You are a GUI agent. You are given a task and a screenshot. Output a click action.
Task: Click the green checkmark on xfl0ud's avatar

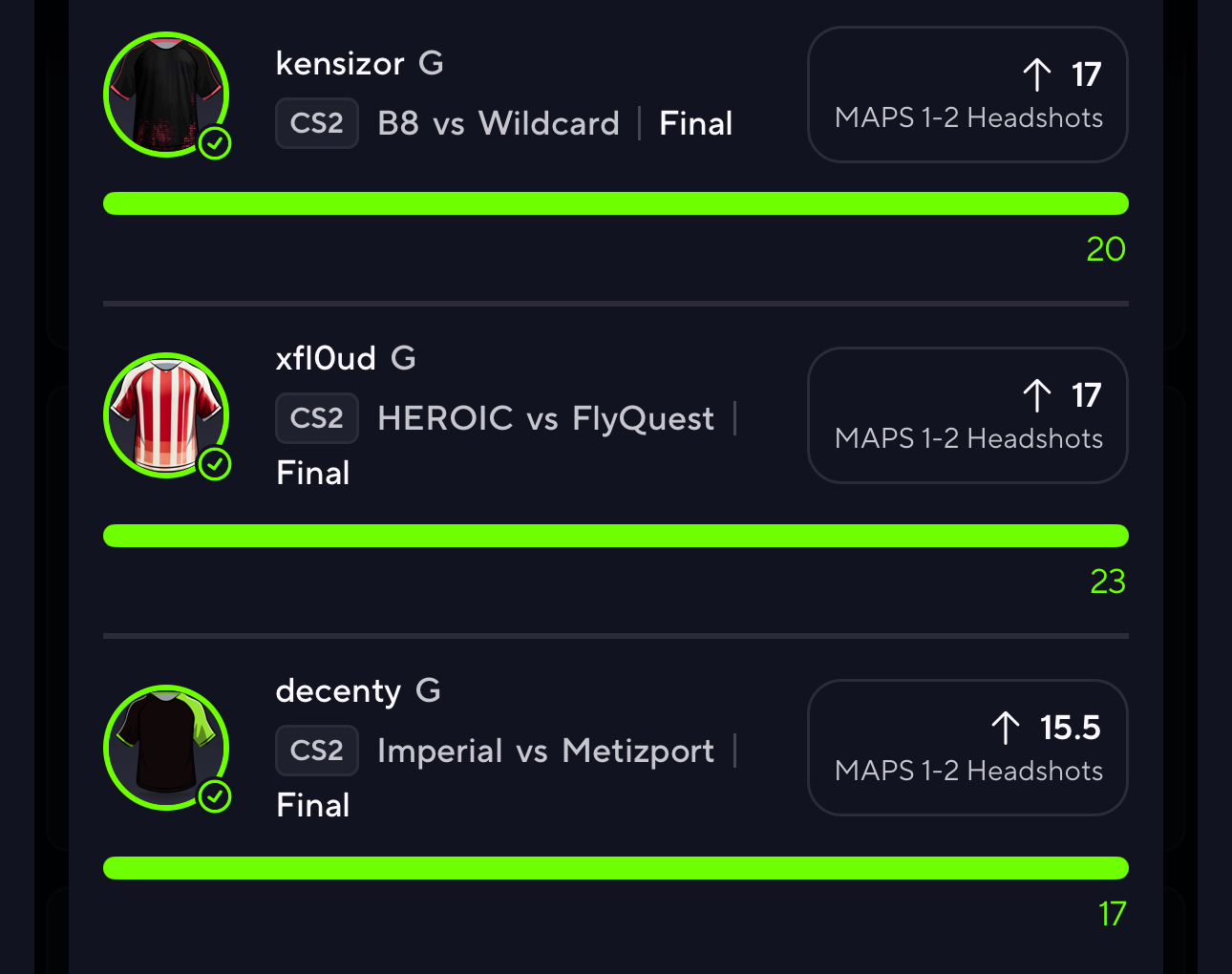pyautogui.click(x=215, y=464)
